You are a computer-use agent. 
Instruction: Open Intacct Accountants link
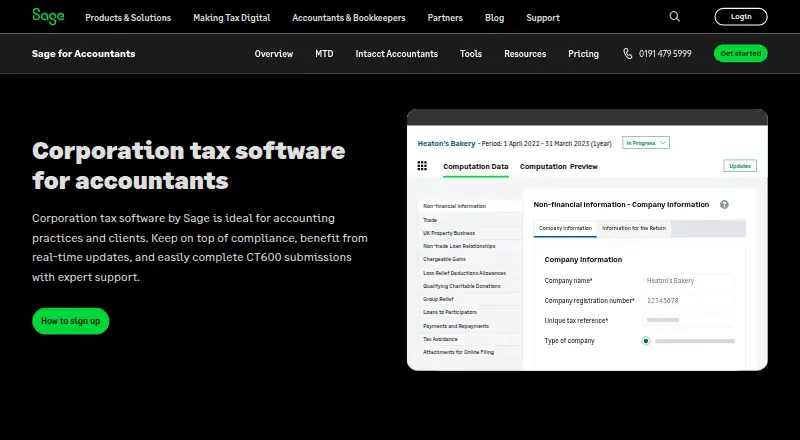[x=396, y=54]
